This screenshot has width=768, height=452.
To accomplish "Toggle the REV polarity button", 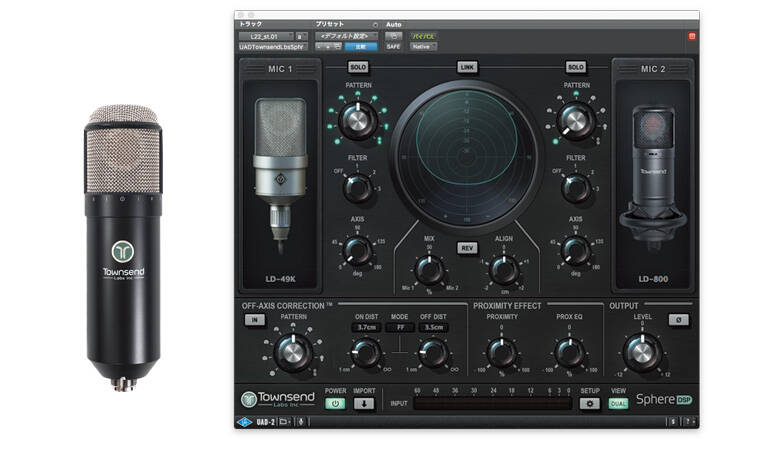I will click(467, 248).
